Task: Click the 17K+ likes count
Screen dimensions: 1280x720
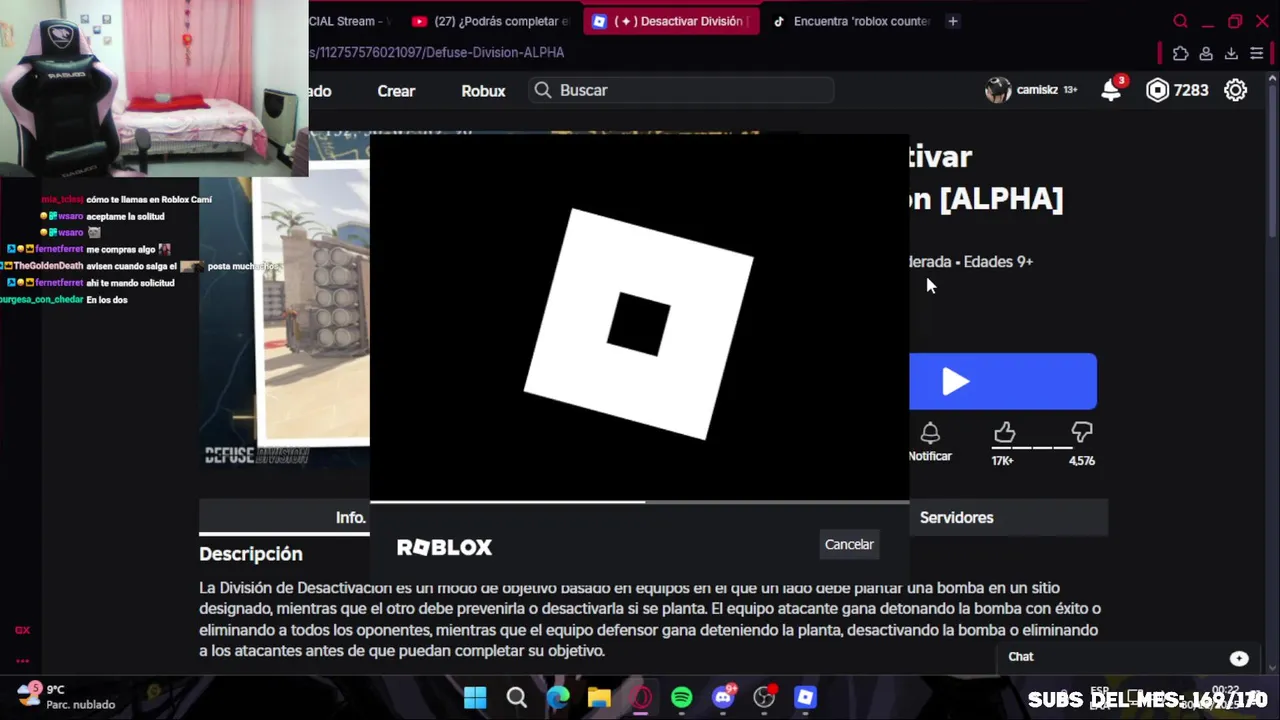Action: pos(1003,461)
